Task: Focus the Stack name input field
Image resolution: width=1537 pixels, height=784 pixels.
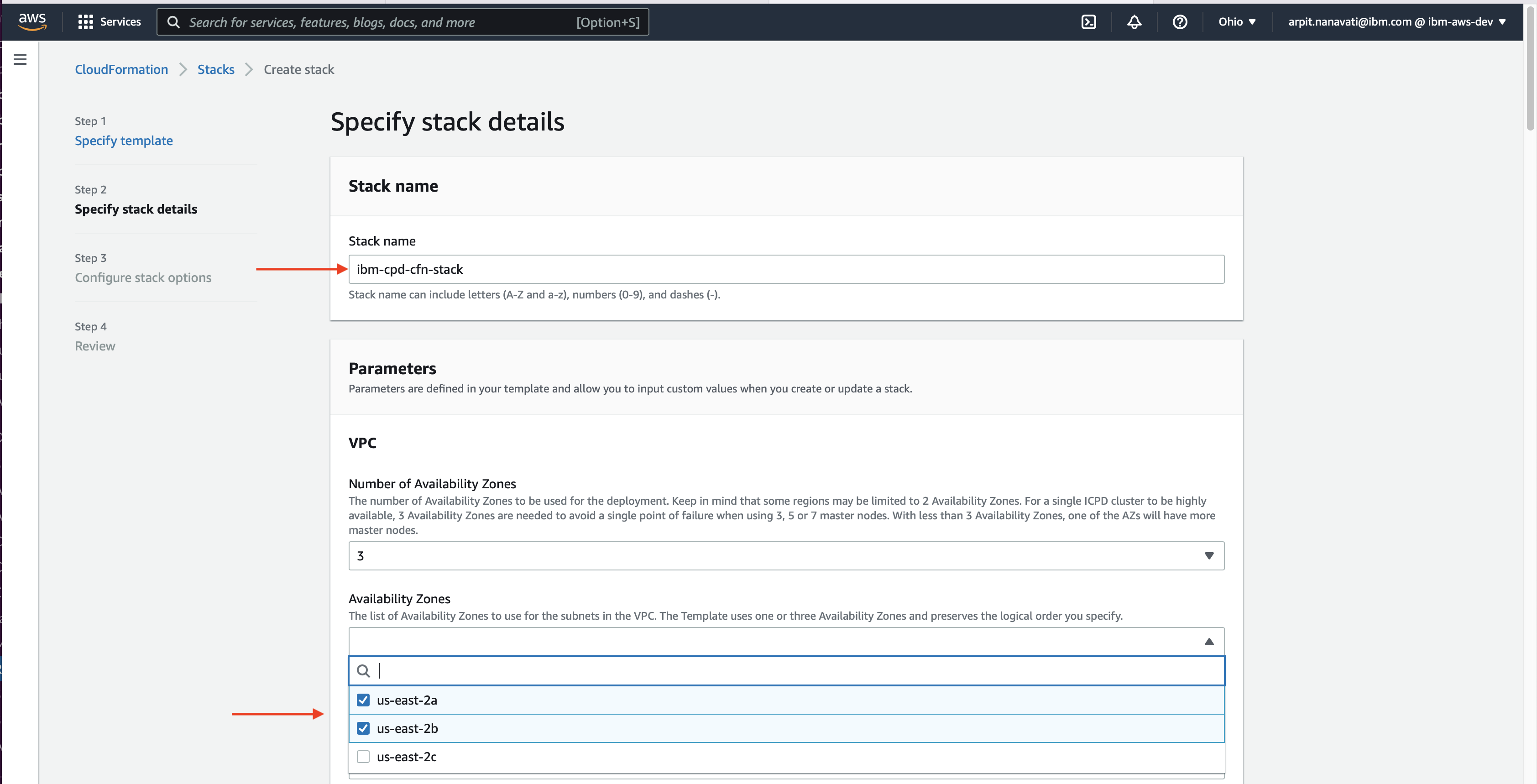Action: tap(786, 269)
